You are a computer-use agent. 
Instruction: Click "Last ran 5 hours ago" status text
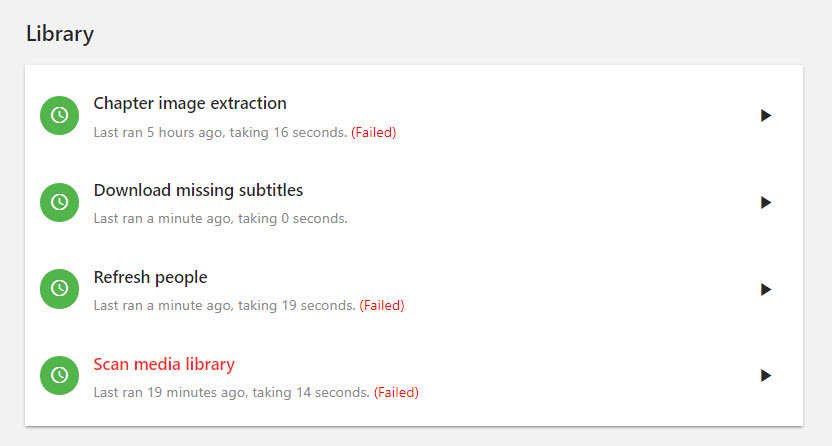158,132
